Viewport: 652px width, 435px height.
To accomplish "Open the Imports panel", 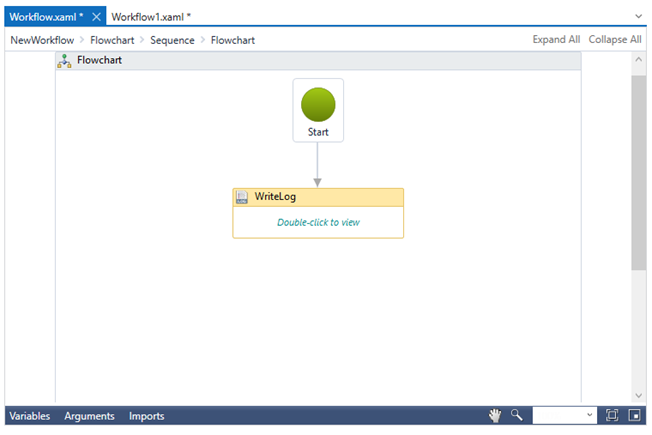I will [146, 416].
